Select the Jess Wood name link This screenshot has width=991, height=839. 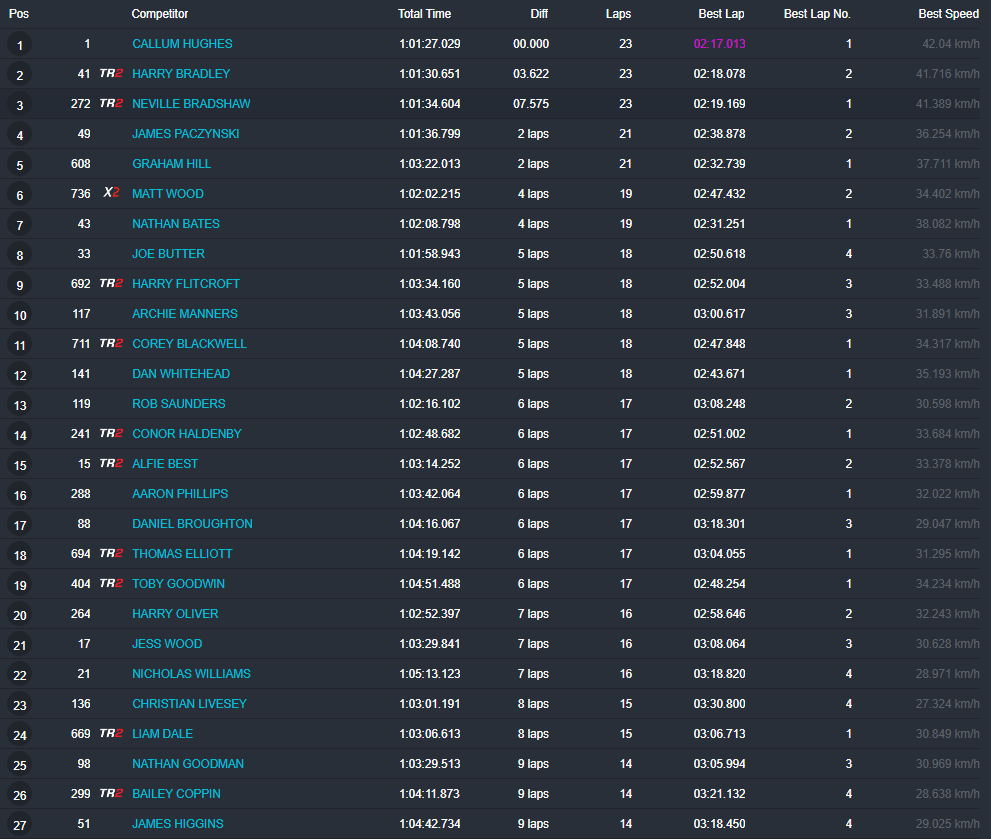(167, 644)
